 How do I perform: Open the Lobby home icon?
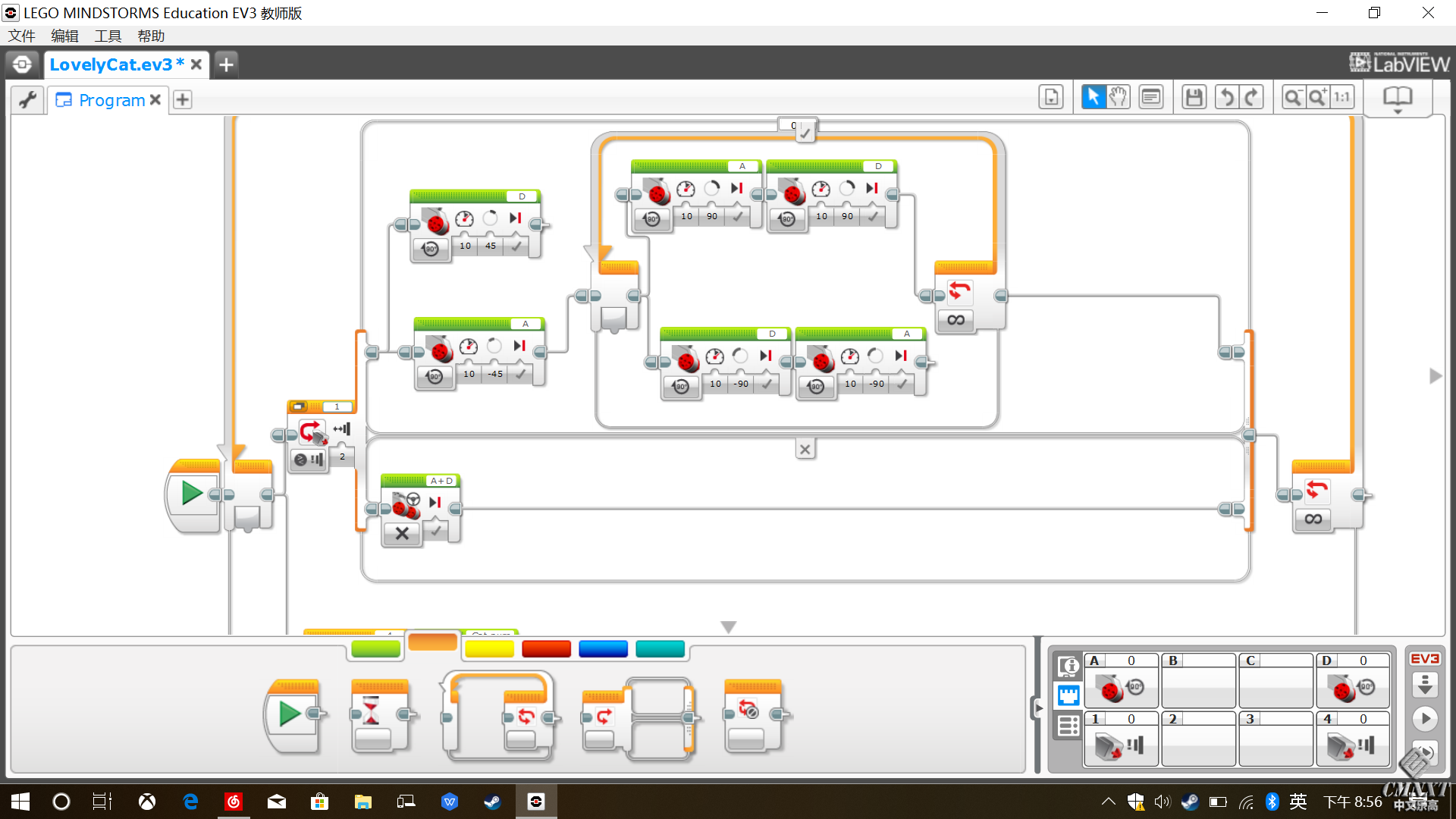click(23, 64)
